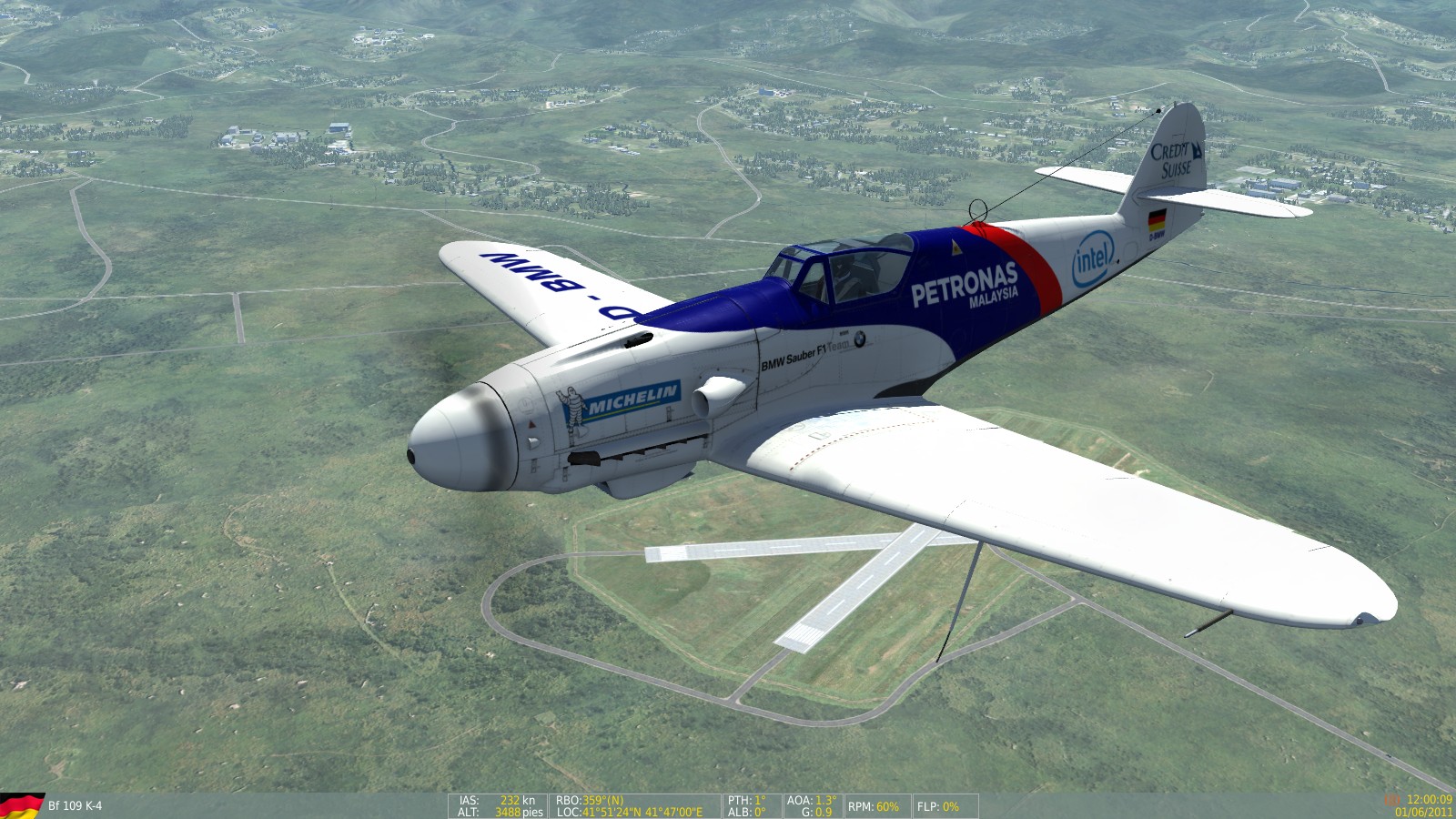Click the AOA 1.3° readout

point(812,800)
